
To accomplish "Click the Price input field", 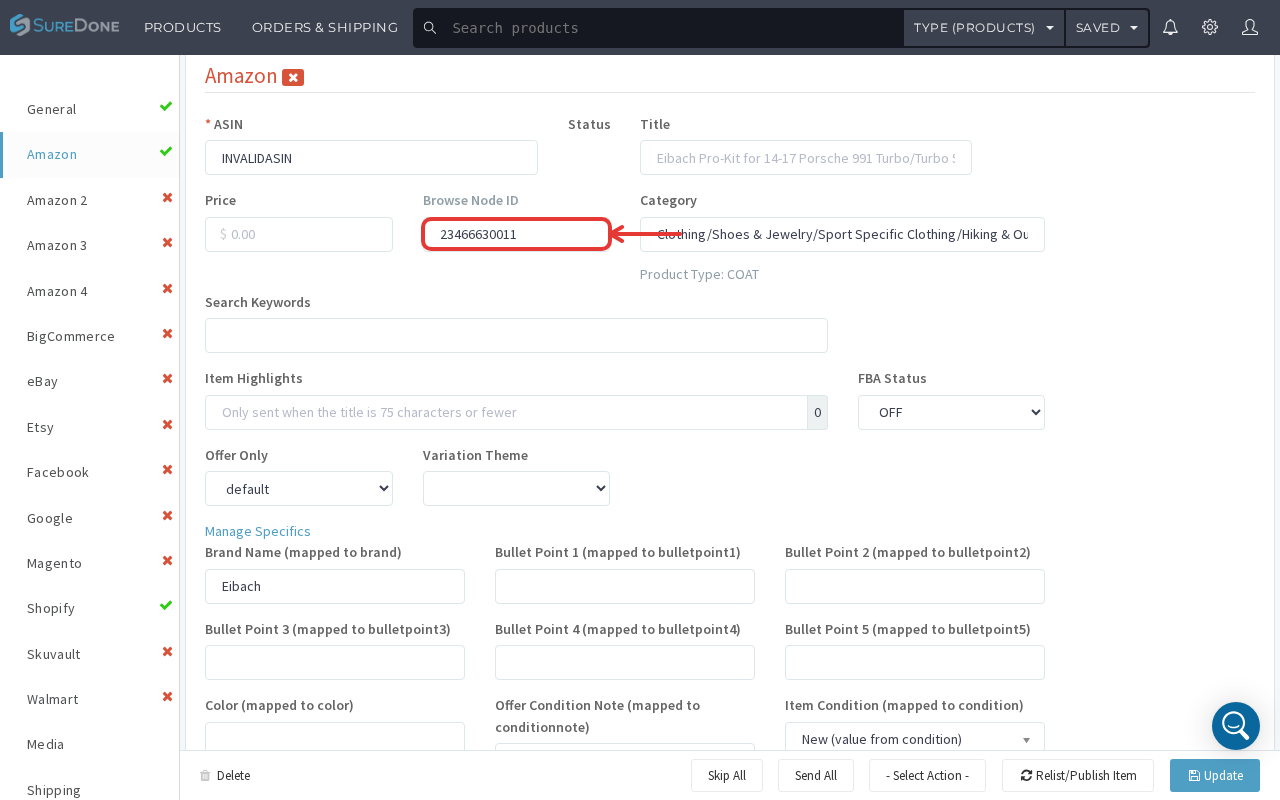I will pos(299,234).
